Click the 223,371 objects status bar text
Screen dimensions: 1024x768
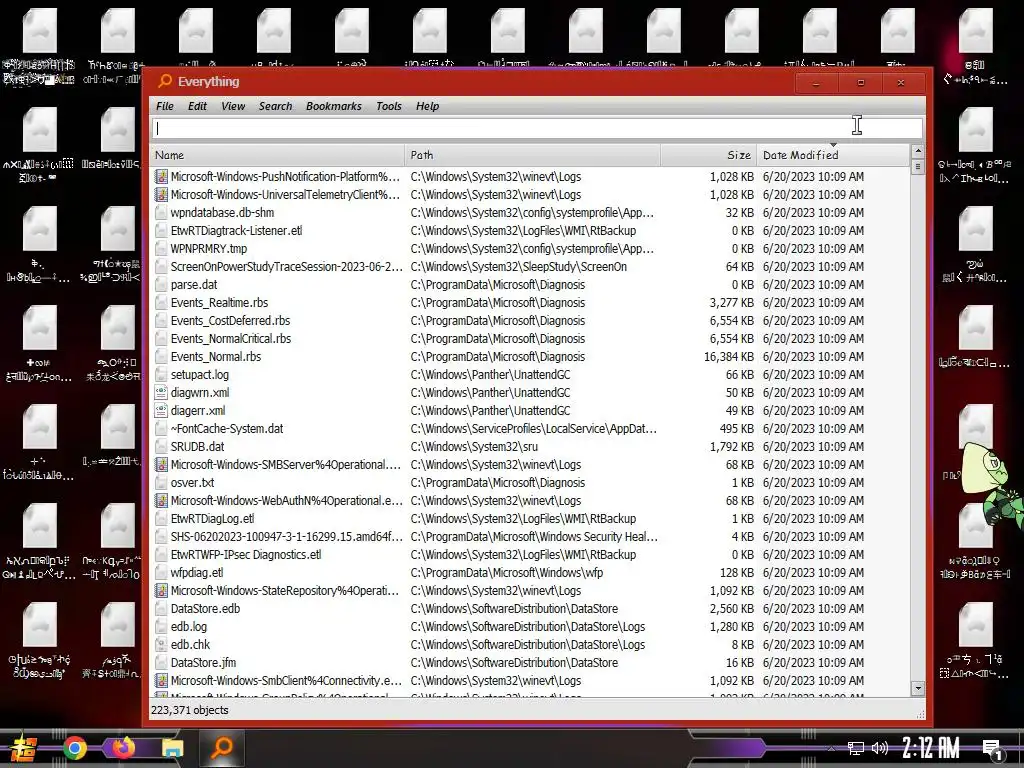(x=190, y=710)
